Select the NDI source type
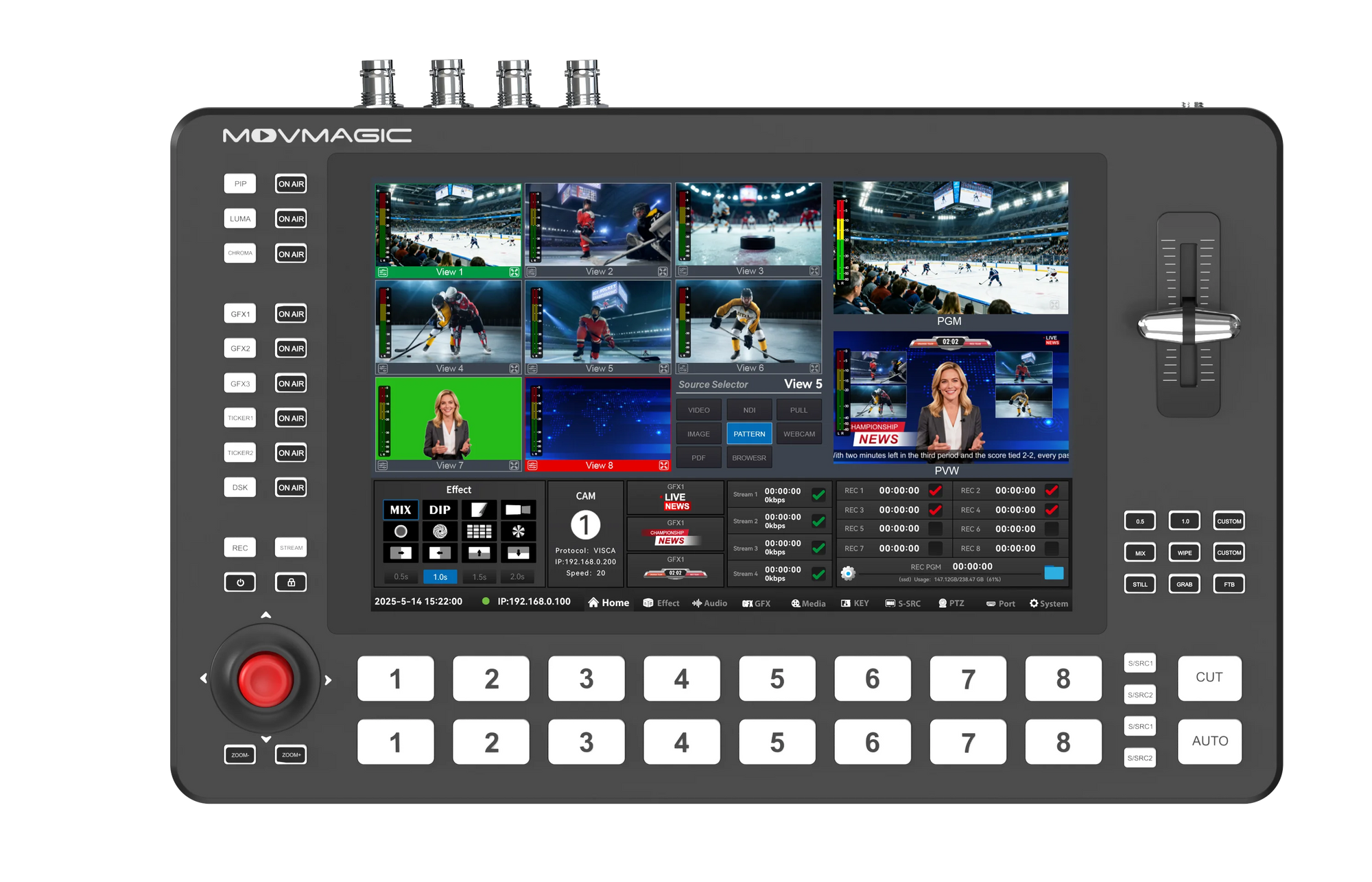This screenshot has width=1372, height=882. coord(749,410)
